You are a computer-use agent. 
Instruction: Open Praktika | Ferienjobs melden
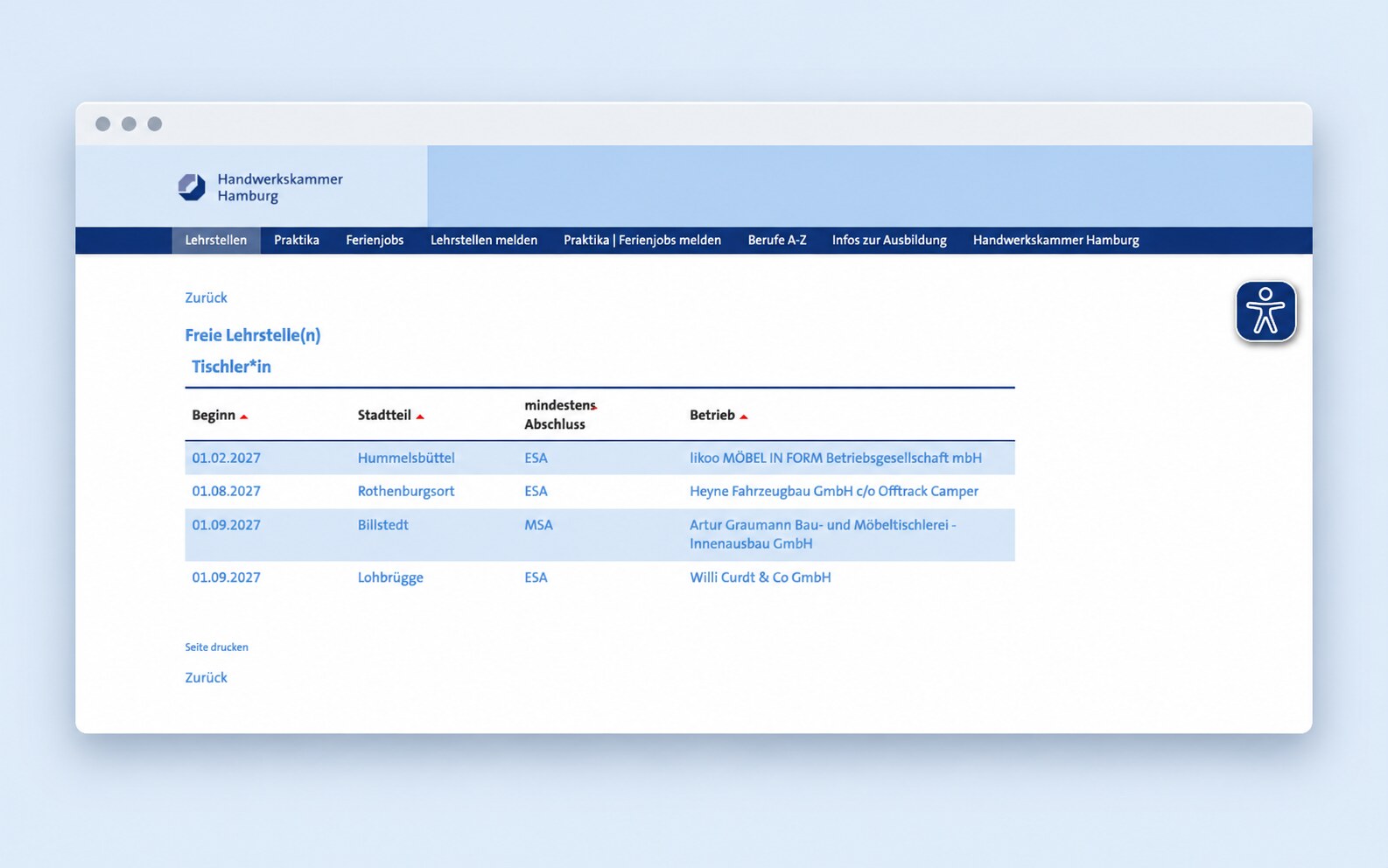642,240
